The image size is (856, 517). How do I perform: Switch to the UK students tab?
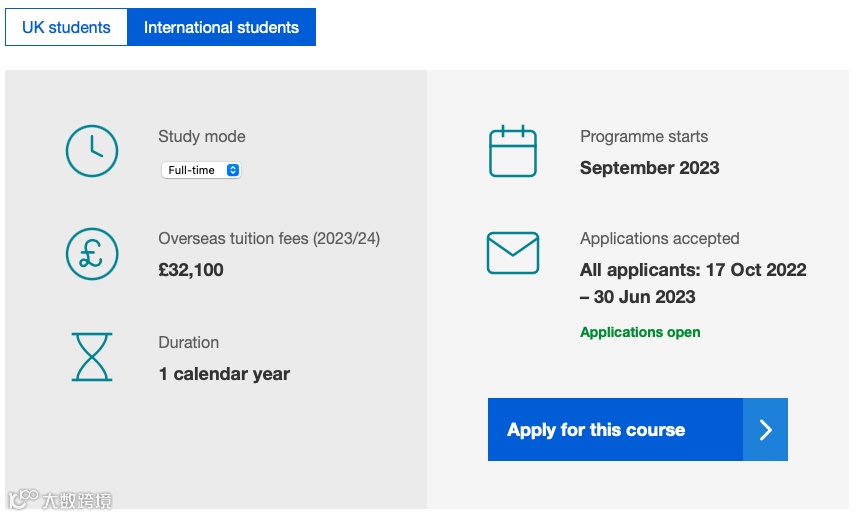tap(66, 27)
